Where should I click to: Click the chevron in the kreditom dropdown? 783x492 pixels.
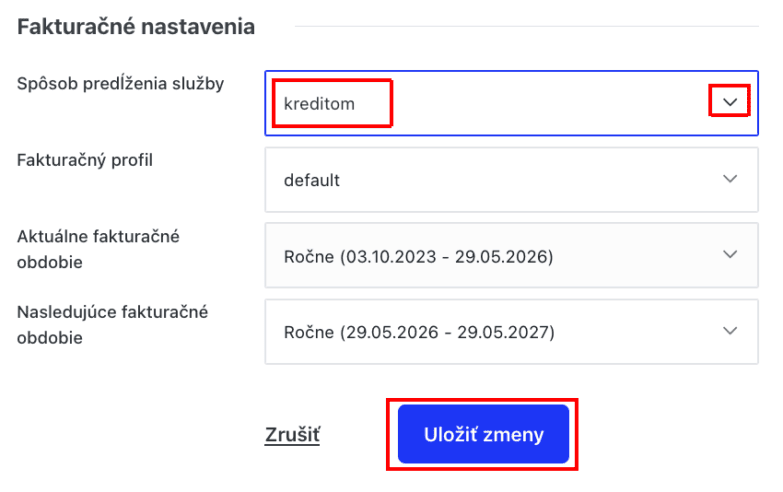pos(729,102)
